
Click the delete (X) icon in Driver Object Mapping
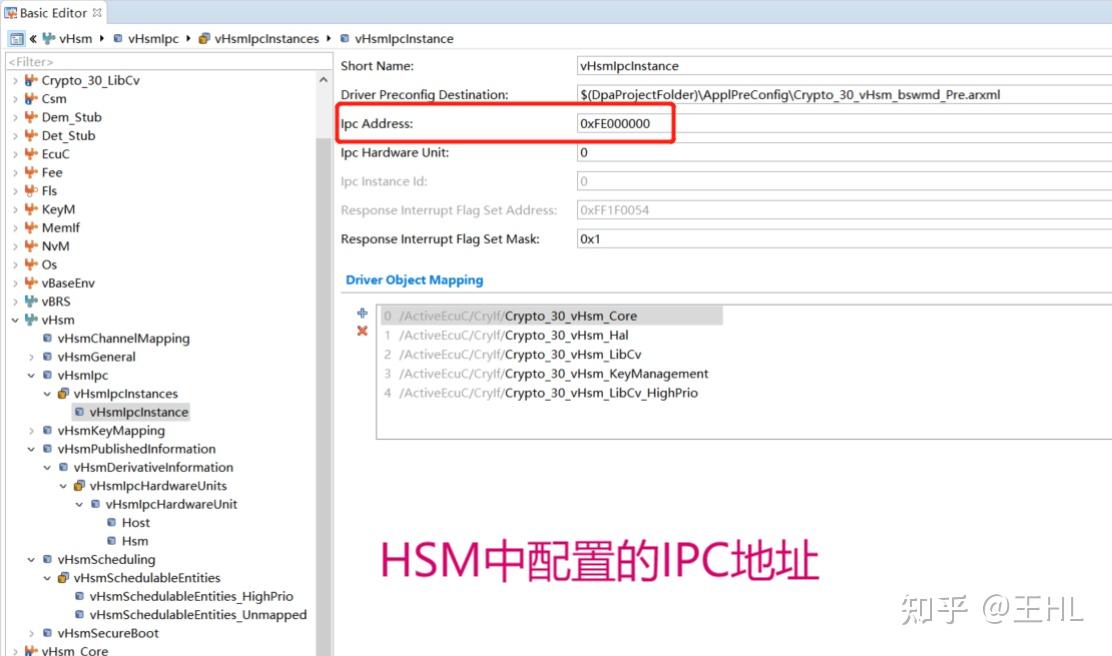click(362, 330)
